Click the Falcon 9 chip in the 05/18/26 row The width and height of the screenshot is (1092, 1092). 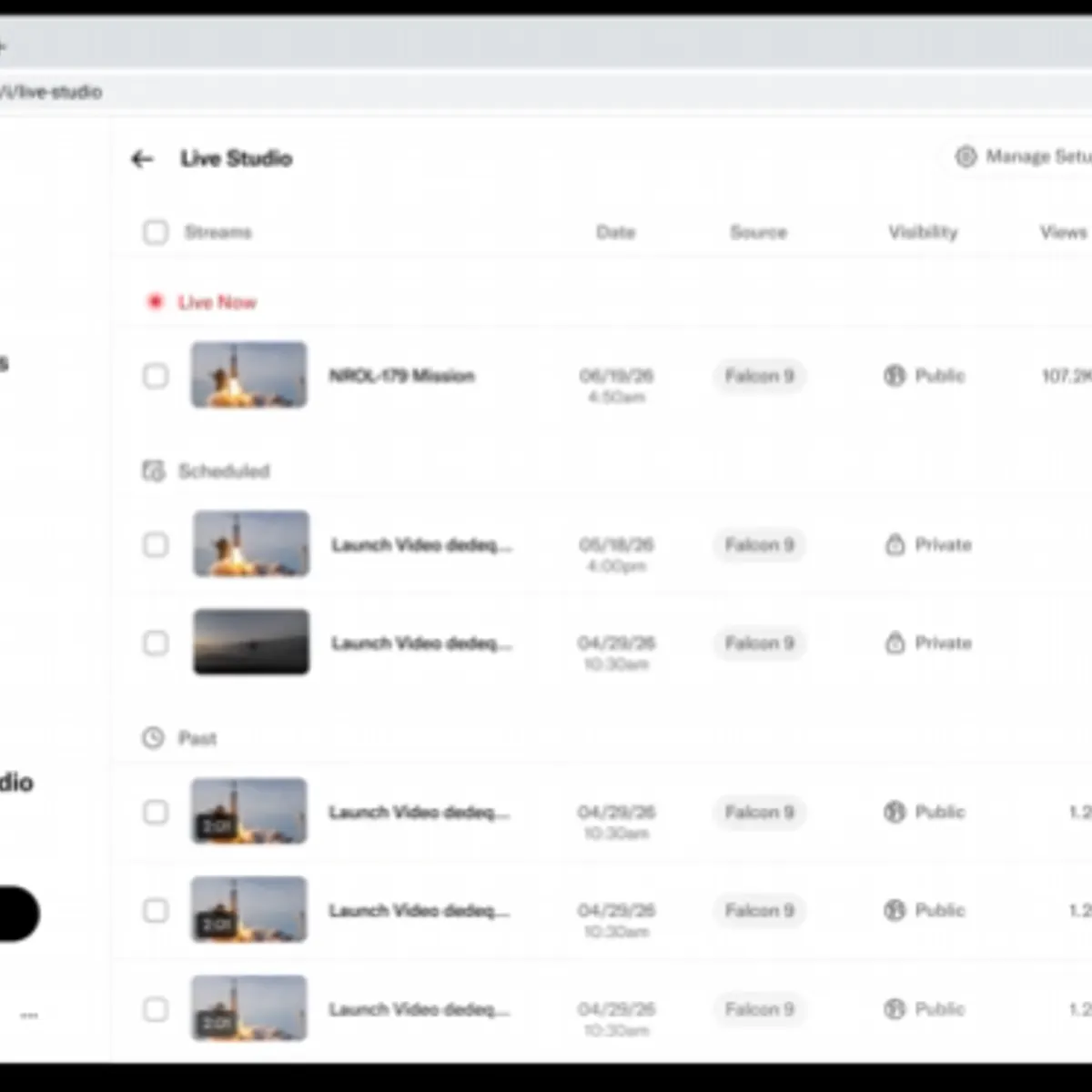759,544
